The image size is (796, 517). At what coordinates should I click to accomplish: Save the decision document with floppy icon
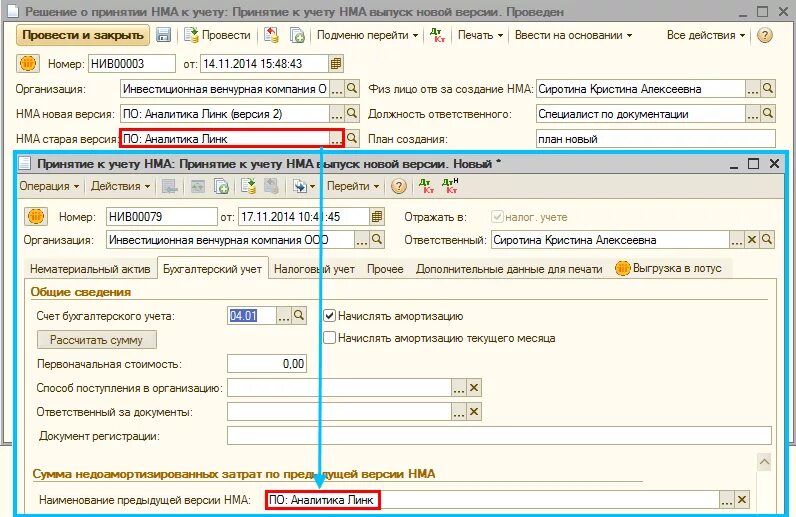pos(163,35)
